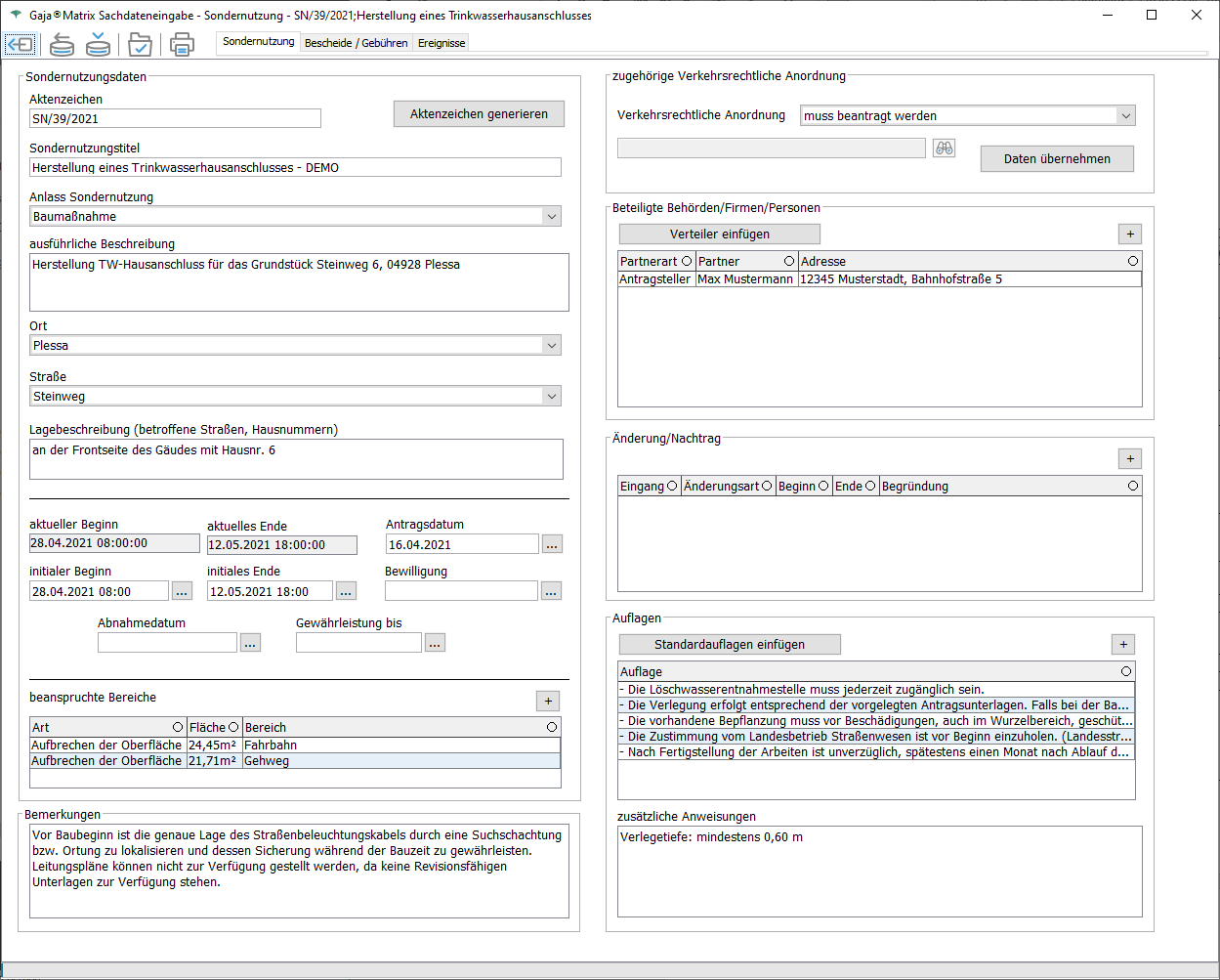Toggle the circle in Partnerart column header

687,261
